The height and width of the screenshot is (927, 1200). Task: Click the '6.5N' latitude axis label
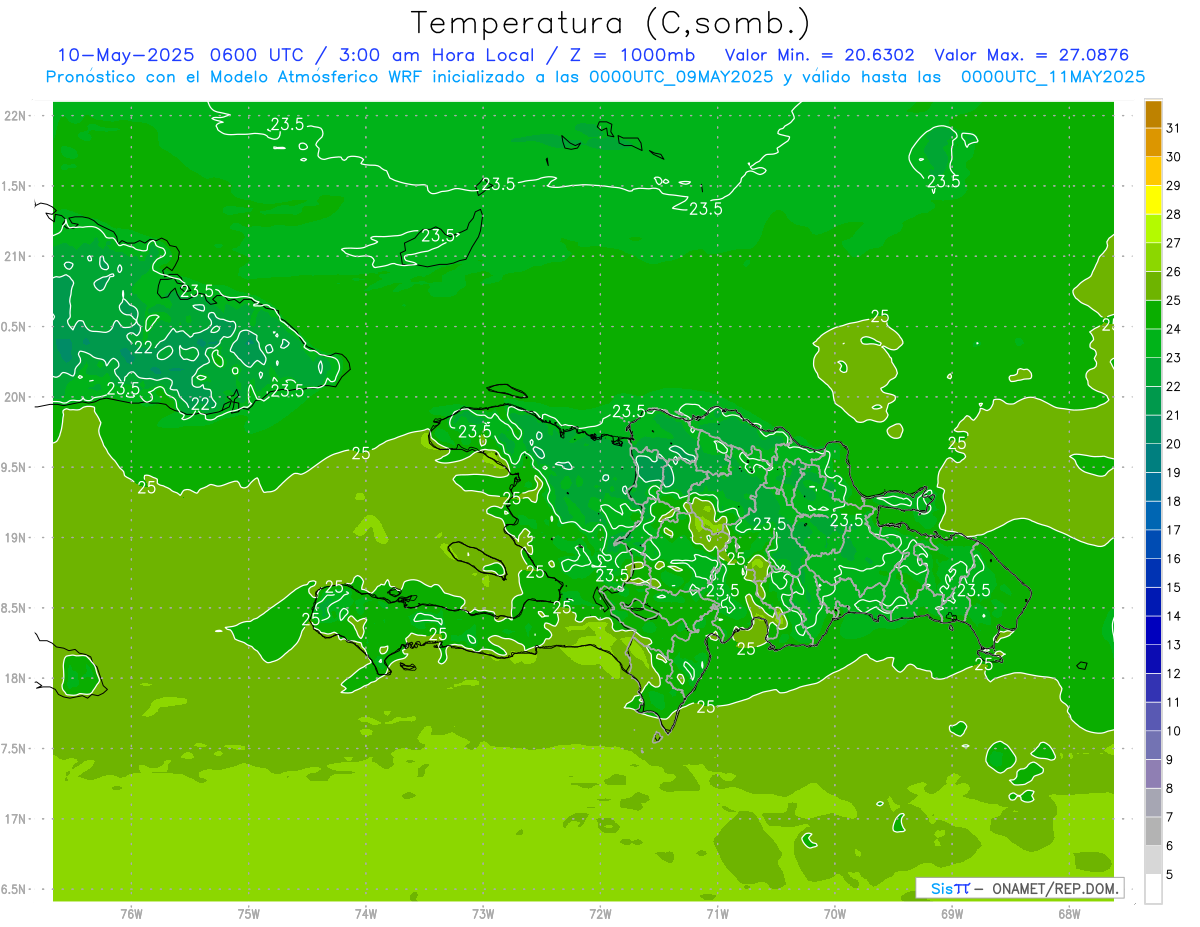click(x=15, y=889)
